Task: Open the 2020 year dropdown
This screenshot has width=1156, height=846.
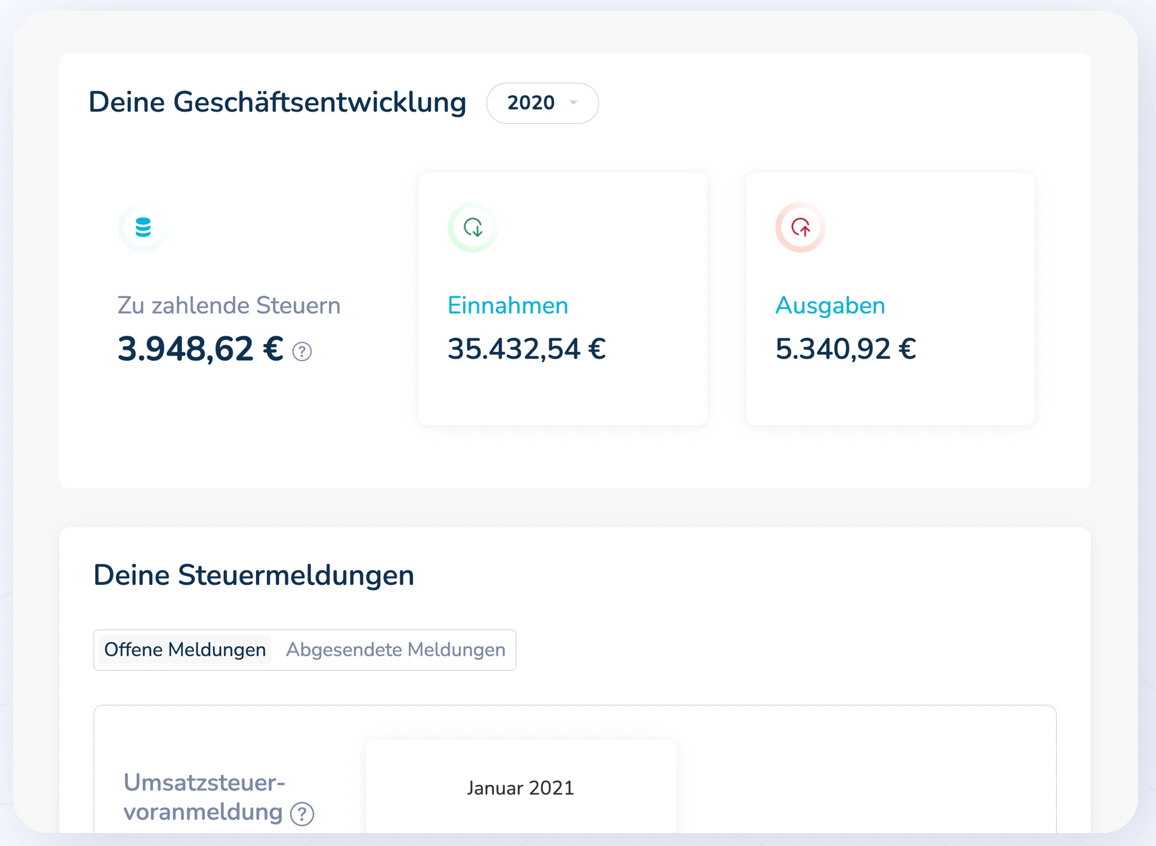Action: pos(542,103)
